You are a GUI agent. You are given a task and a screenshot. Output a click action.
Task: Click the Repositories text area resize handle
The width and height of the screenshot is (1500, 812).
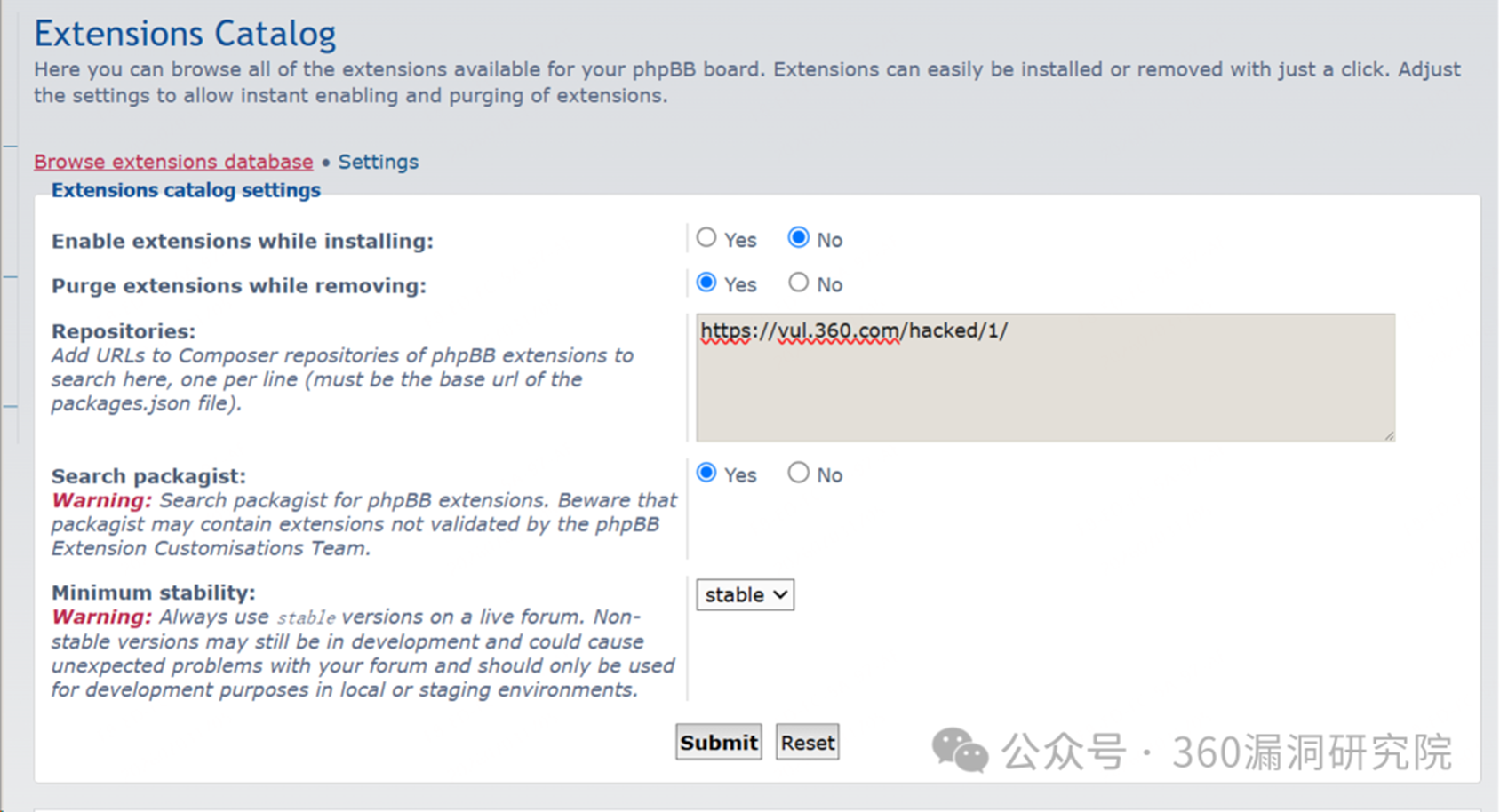click(x=1389, y=435)
